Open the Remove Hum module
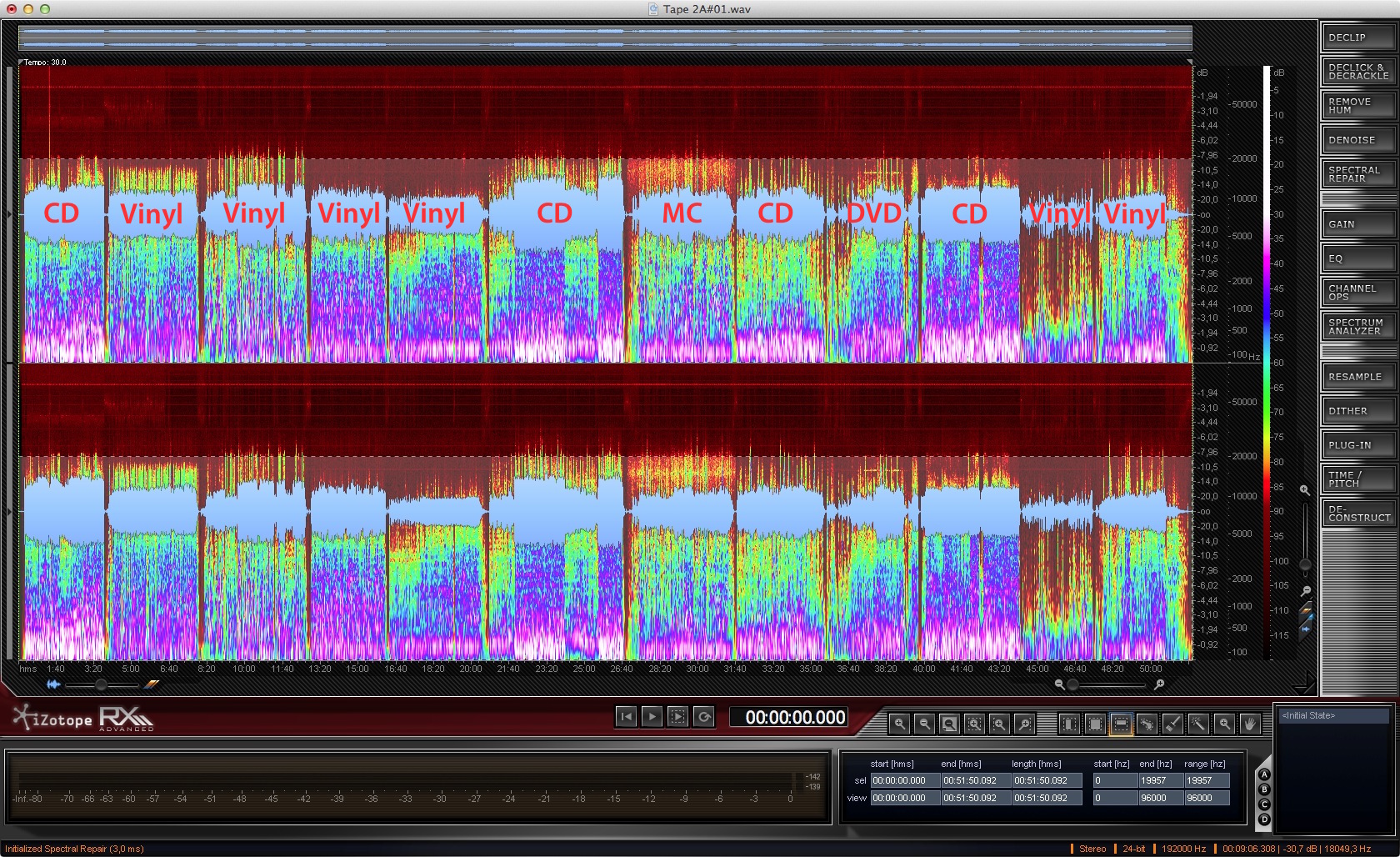The width and height of the screenshot is (1400, 857). 1358,106
